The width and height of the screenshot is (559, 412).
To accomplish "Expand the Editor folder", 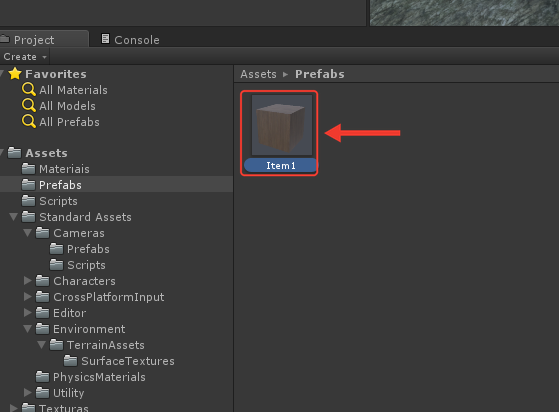I will [27, 313].
